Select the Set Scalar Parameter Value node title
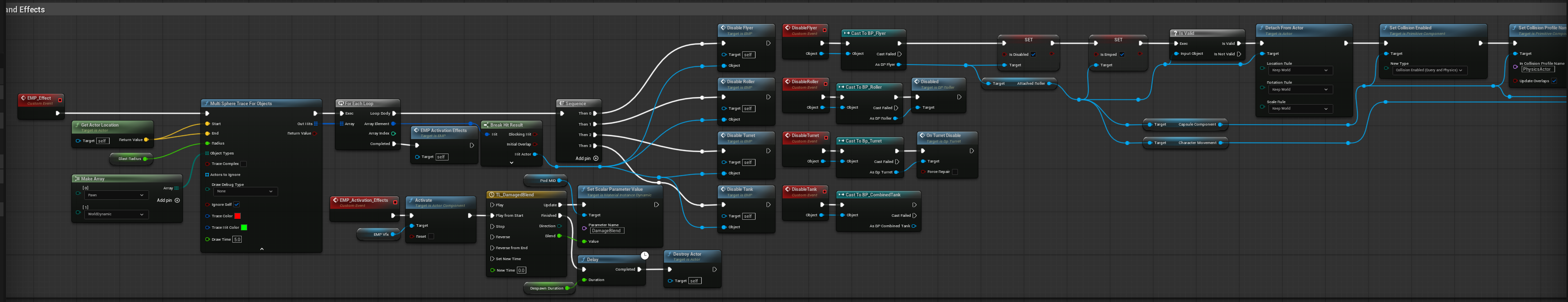 click(614, 189)
